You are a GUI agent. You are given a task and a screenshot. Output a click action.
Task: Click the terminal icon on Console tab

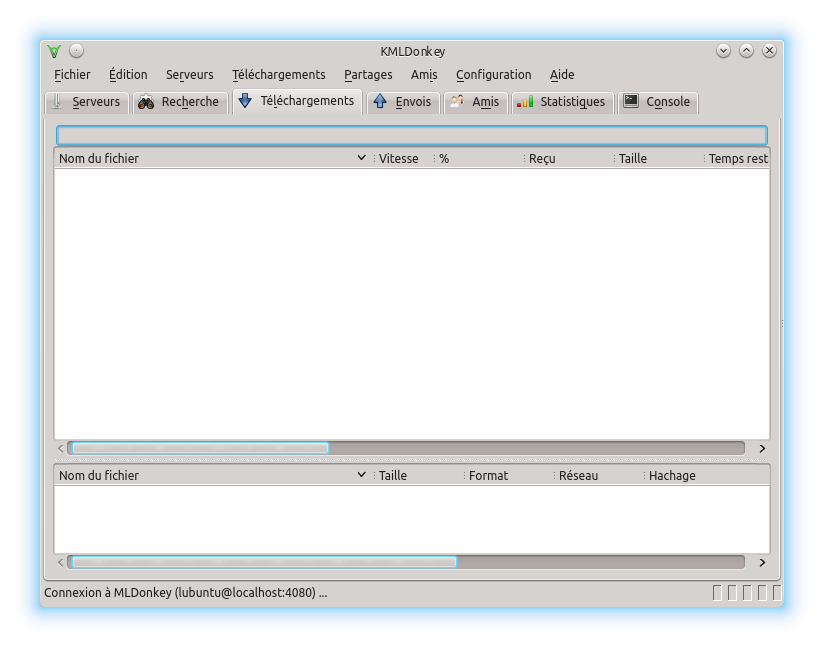pos(631,101)
